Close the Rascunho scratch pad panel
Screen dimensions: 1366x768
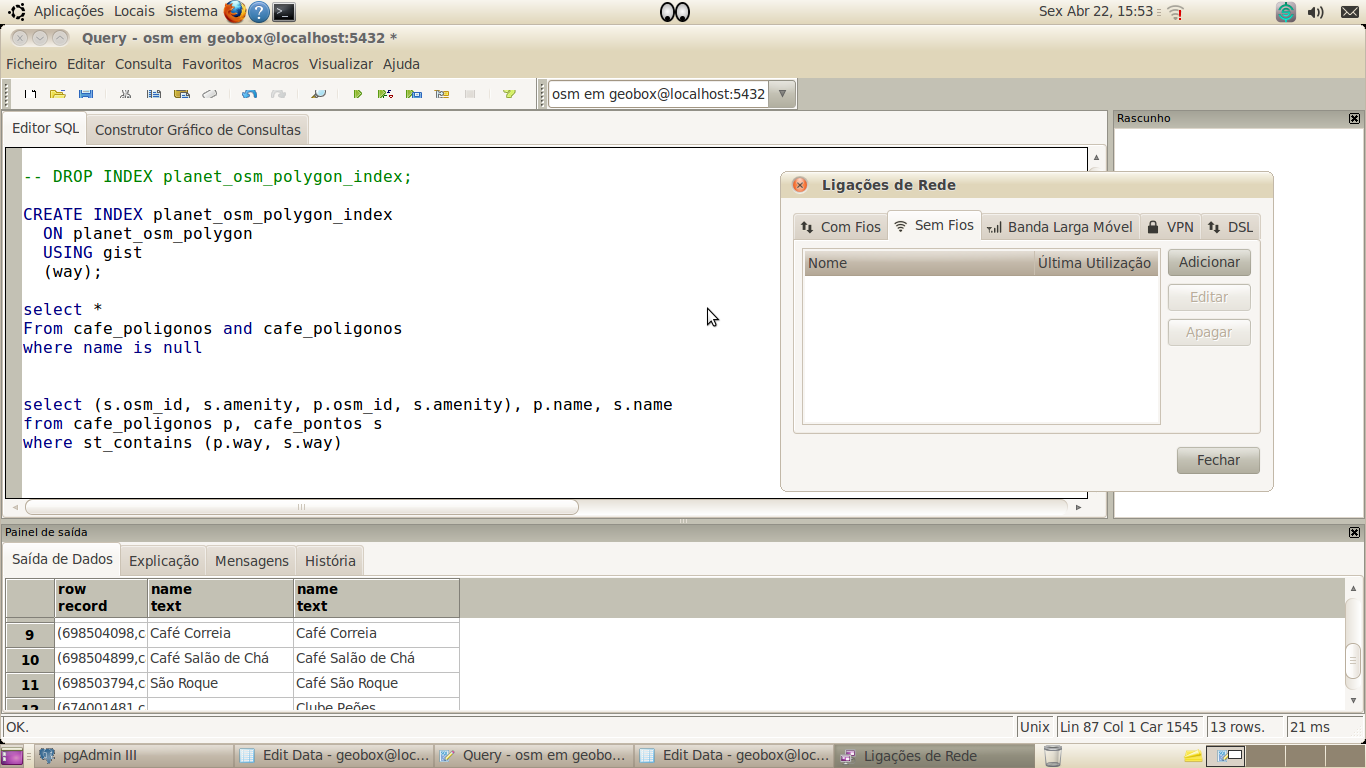[1354, 118]
